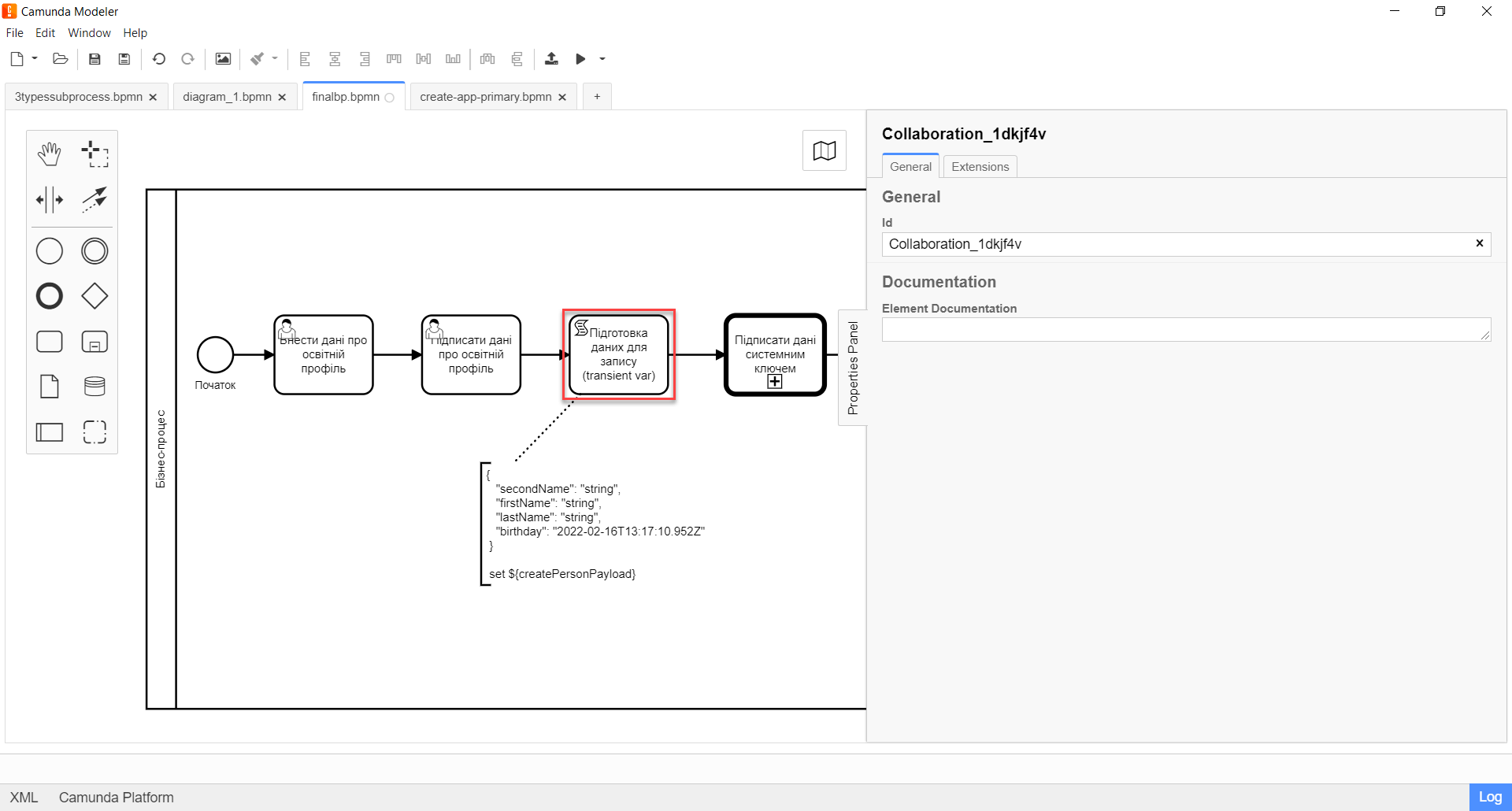Switch to the XML view
Viewport: 1512px width, 811px height.
pos(24,798)
